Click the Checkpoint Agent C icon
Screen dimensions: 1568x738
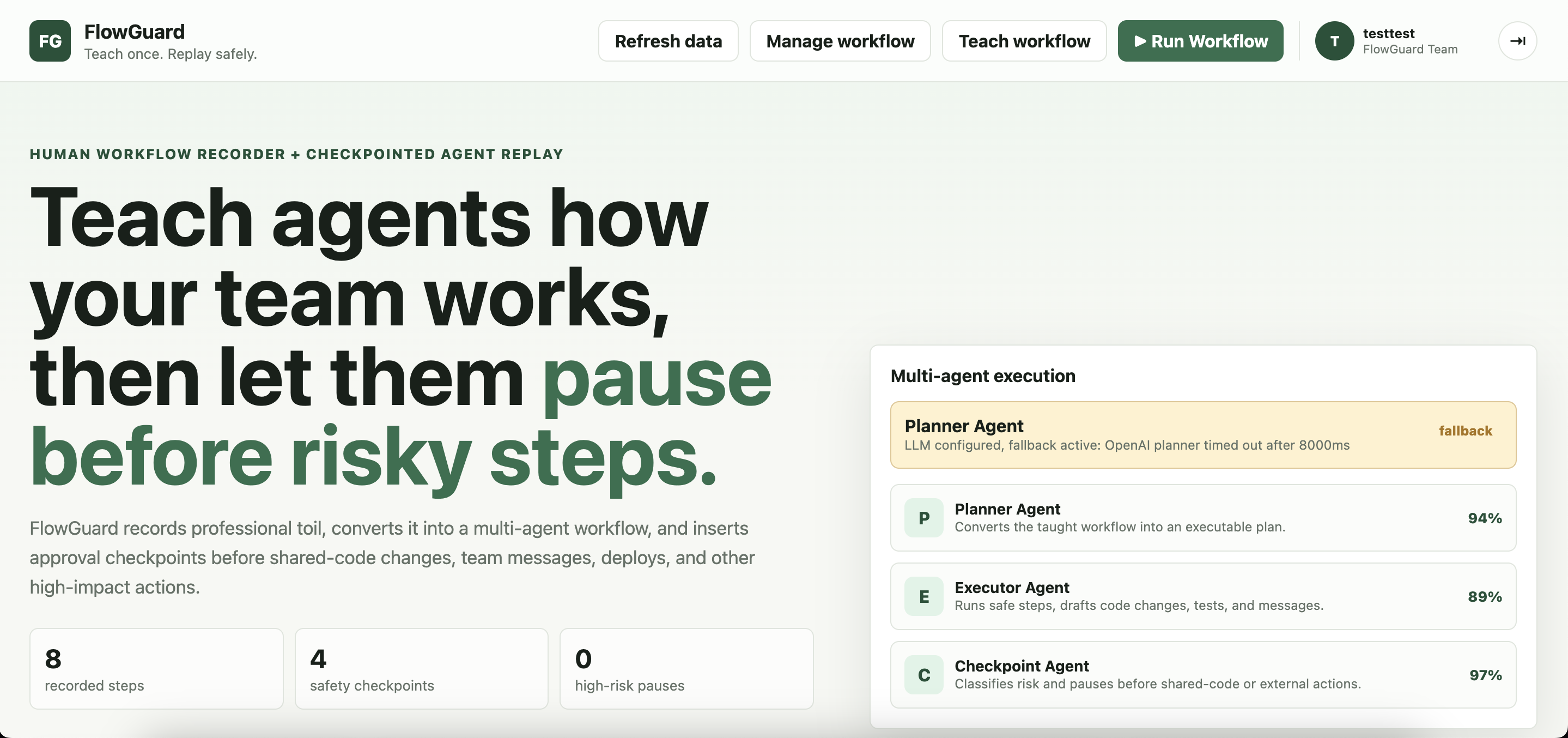pos(923,675)
